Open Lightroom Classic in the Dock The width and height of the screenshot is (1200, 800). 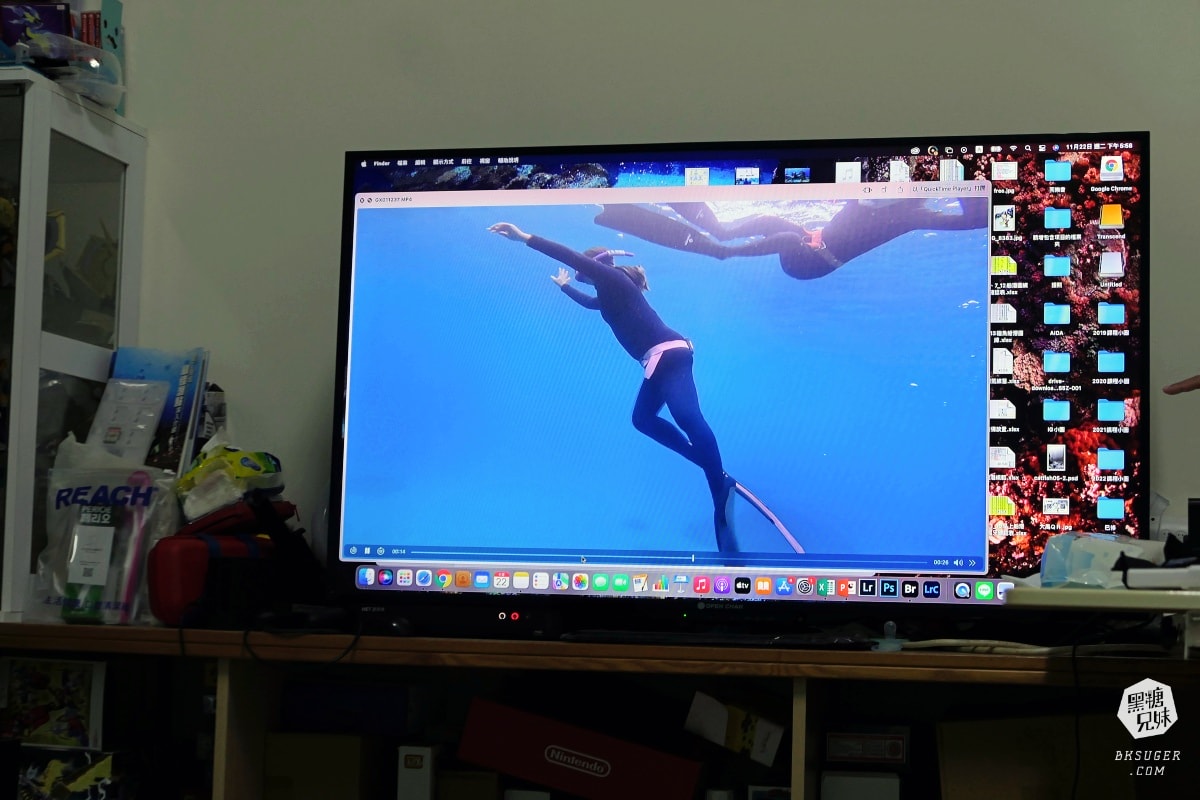point(931,589)
